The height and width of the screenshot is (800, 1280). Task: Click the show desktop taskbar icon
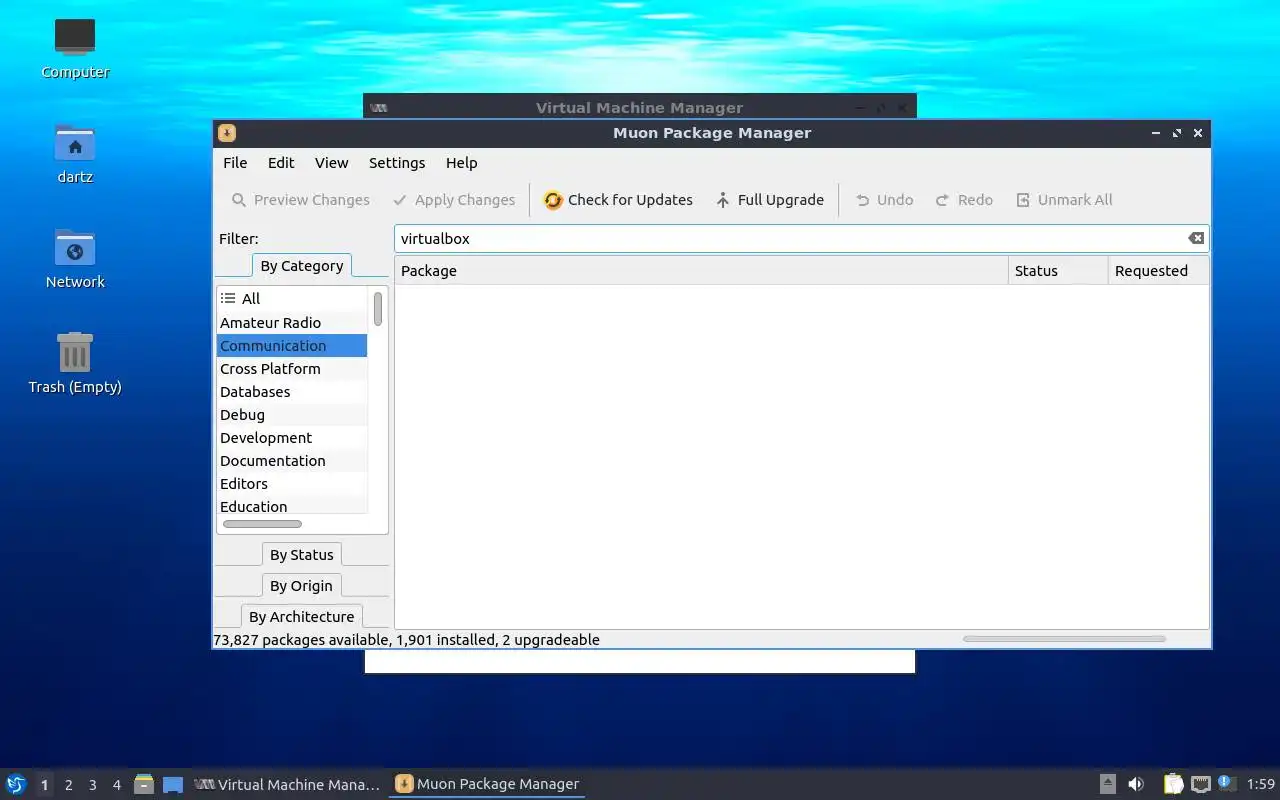173,785
